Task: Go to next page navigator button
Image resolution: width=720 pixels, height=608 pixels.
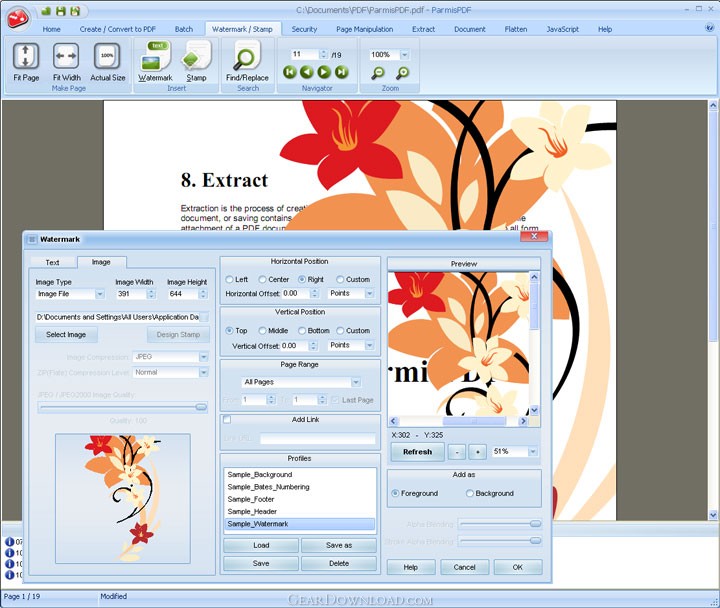Action: pyautogui.click(x=324, y=72)
